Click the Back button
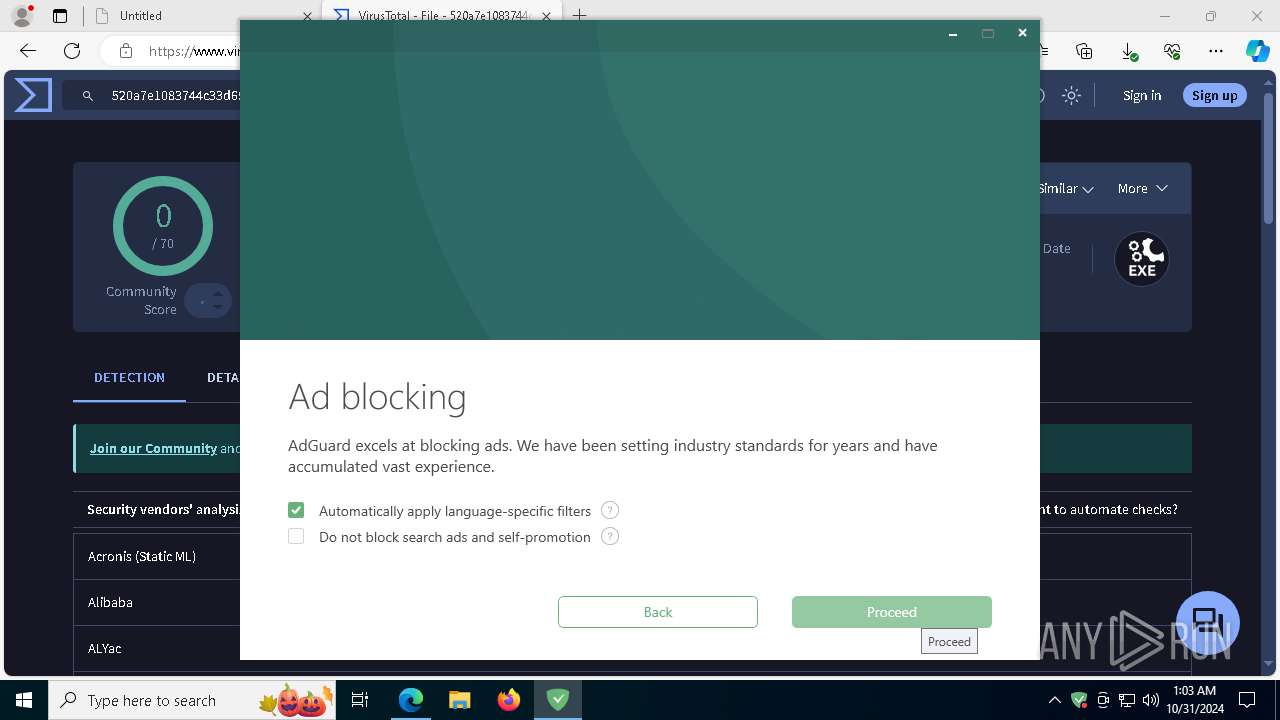Screen dimensions: 1280x720 pos(658,612)
